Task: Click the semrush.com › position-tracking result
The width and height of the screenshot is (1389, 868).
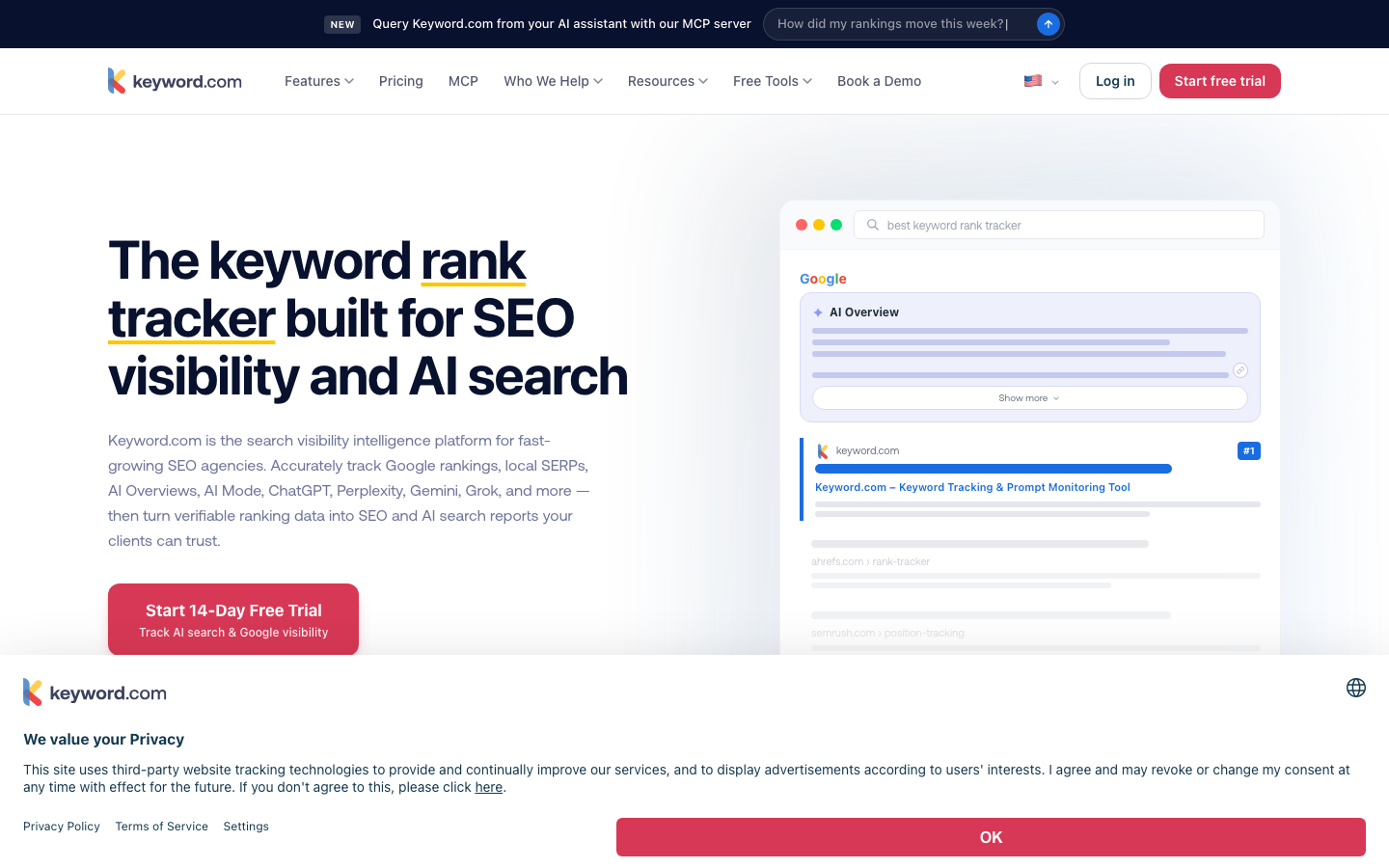Action: click(x=887, y=634)
